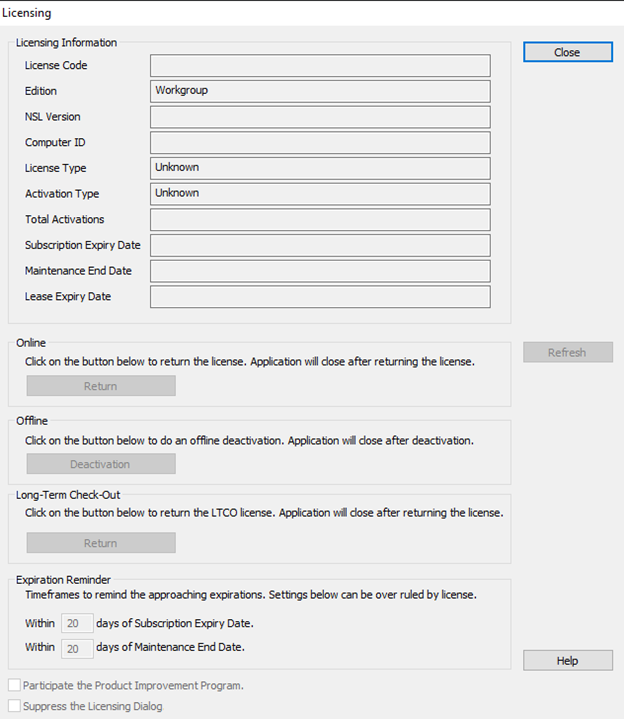
Task: Click the Subscription Expiry Date field
Action: click(x=320, y=245)
